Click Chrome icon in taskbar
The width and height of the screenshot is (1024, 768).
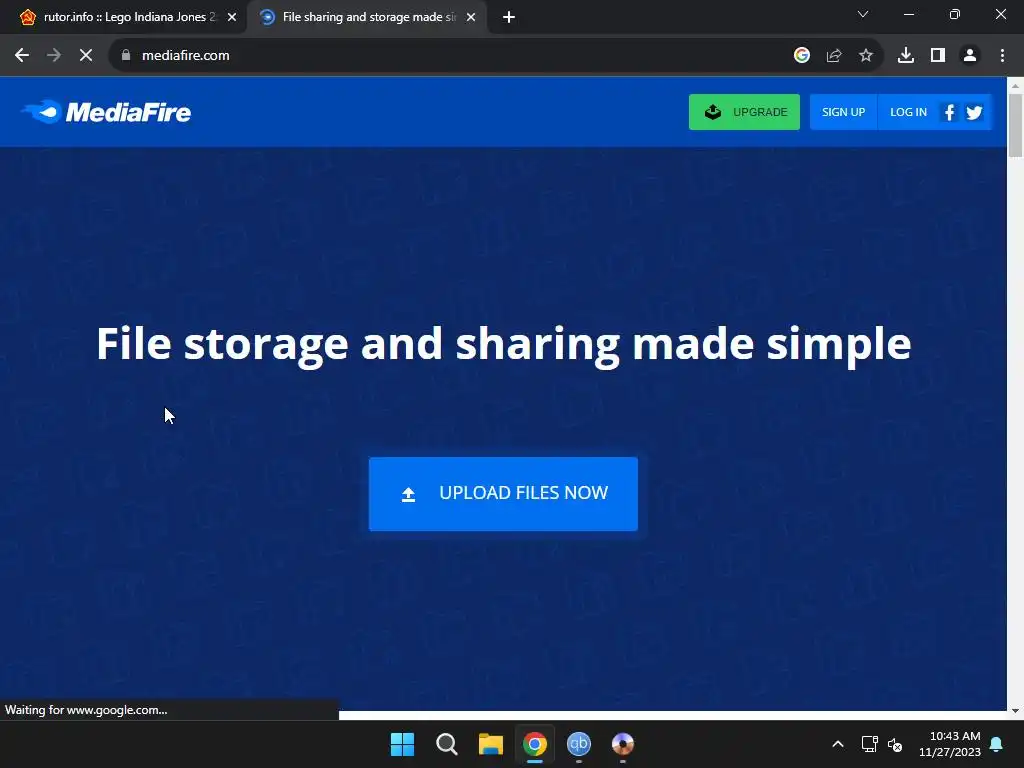(x=534, y=744)
